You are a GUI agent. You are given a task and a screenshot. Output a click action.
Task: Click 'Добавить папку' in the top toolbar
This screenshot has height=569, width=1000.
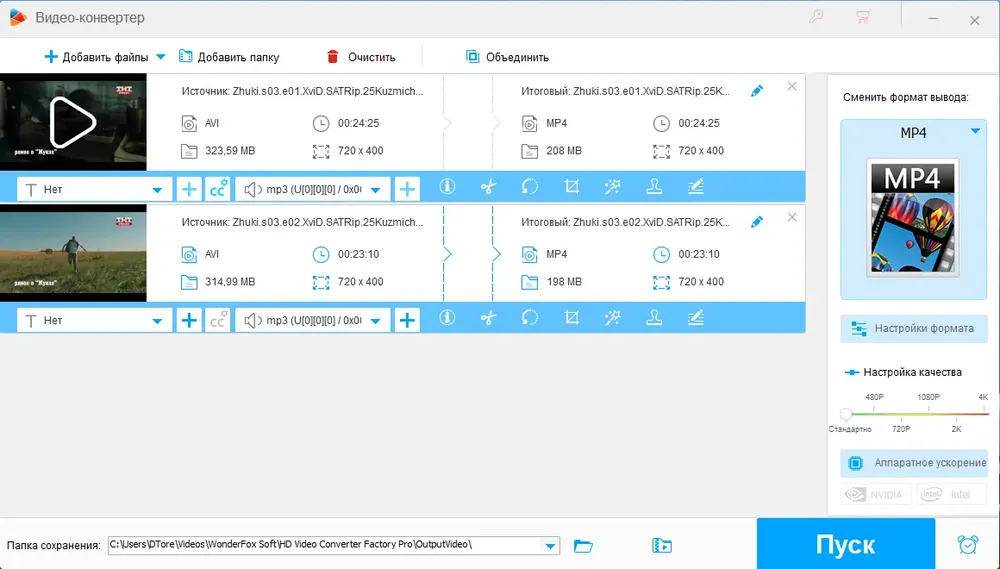coord(229,57)
